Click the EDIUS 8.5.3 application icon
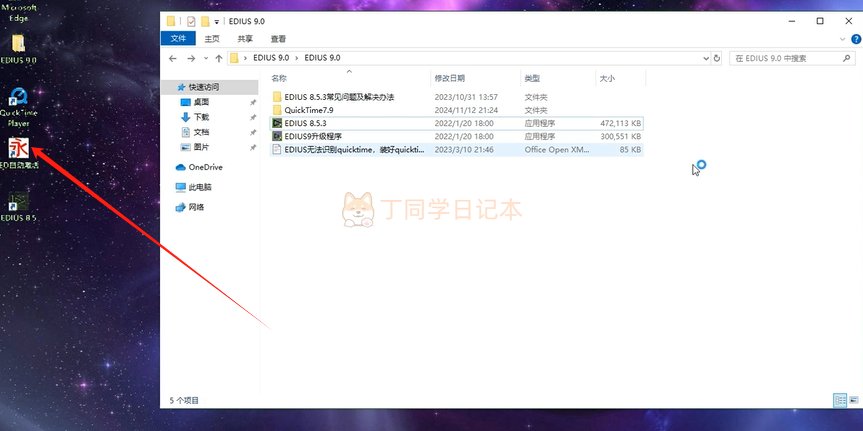863x431 pixels. [x=277, y=123]
